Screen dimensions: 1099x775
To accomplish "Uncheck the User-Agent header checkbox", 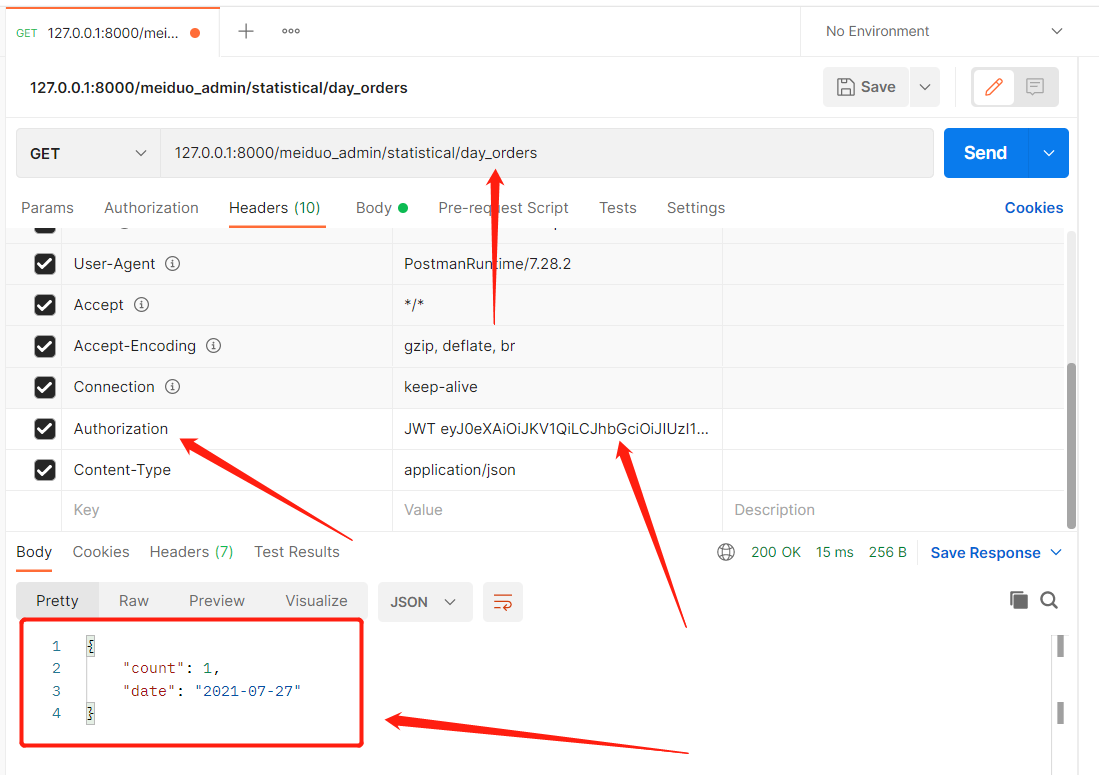I will [45, 263].
